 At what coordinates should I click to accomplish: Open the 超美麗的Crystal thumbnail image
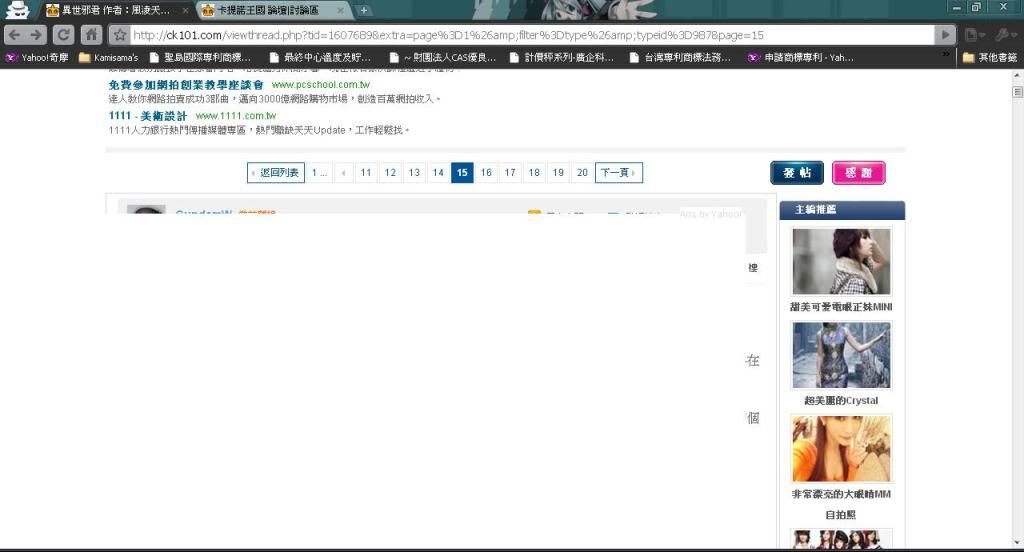(x=841, y=355)
